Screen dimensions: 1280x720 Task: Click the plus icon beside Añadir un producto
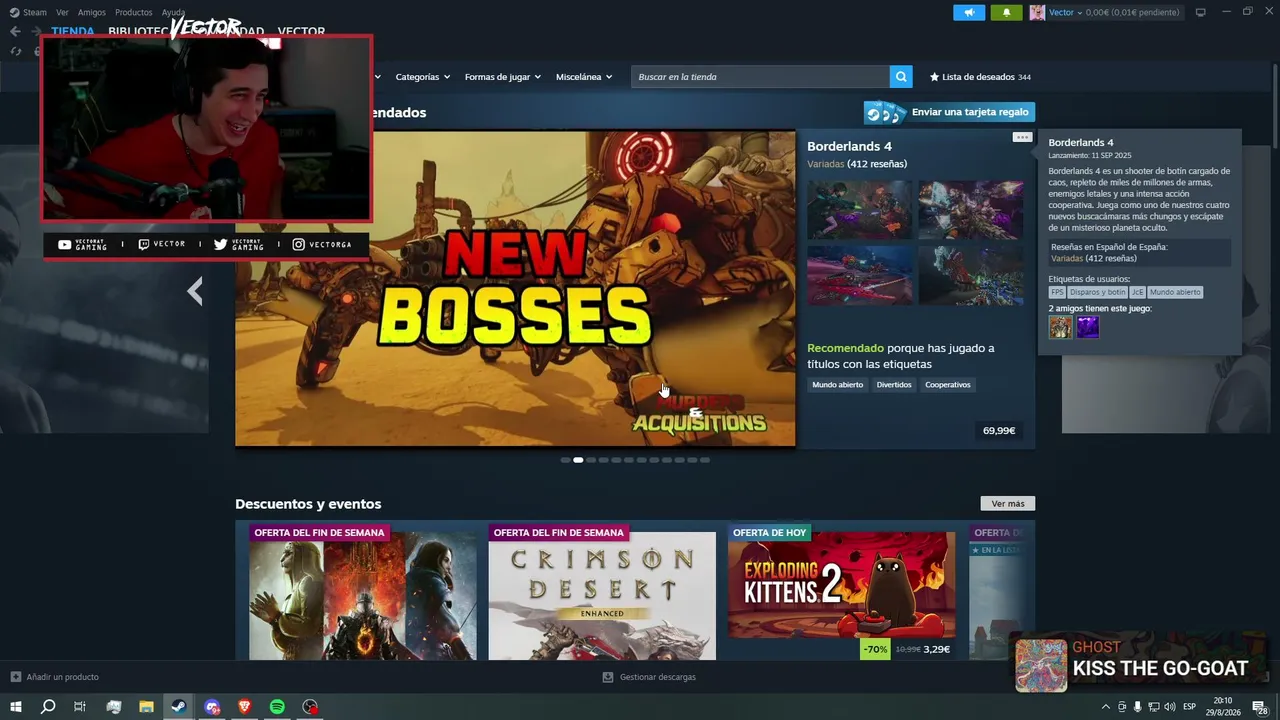[15, 677]
